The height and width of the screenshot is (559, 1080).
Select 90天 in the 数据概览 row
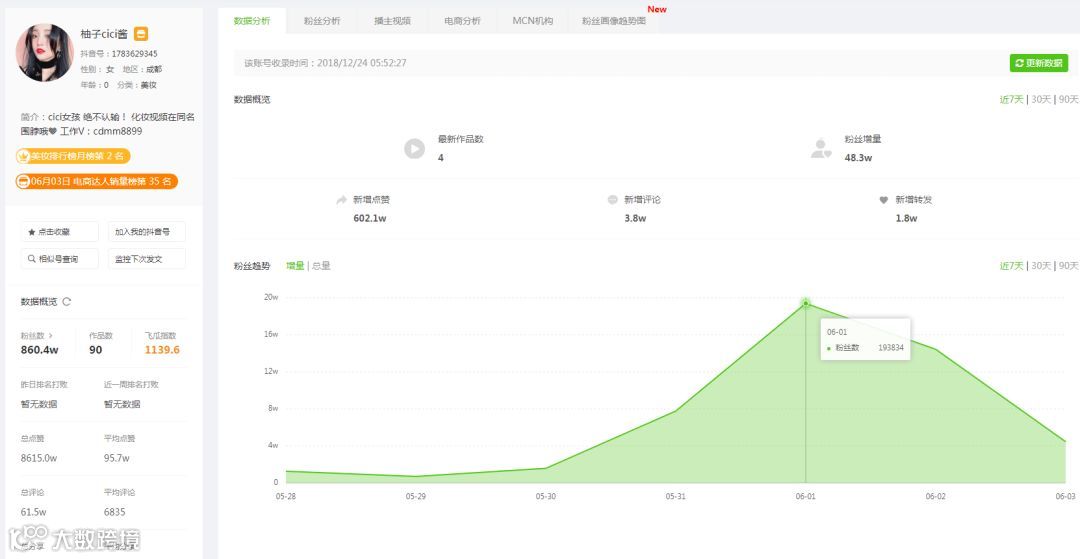1068,99
